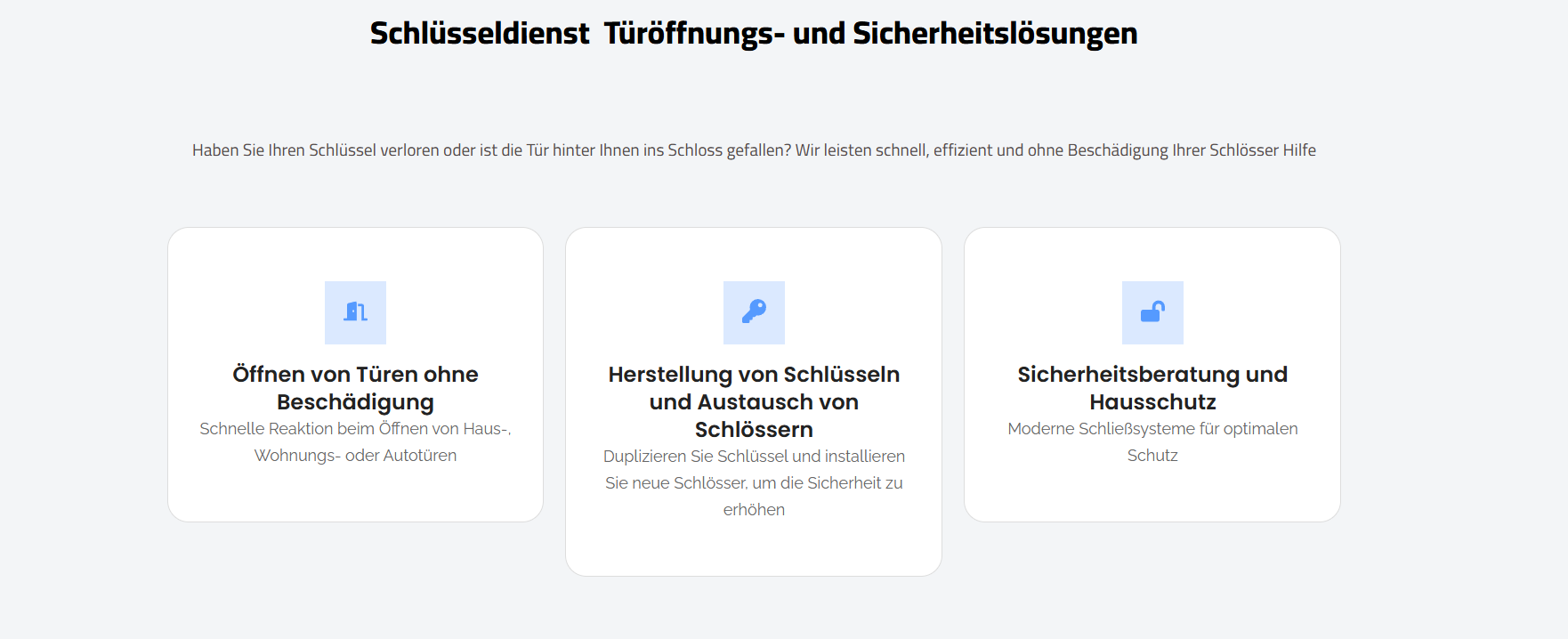Screen dimensions: 1568x639
Task: Select the security consulting service card
Action: click(x=1152, y=375)
